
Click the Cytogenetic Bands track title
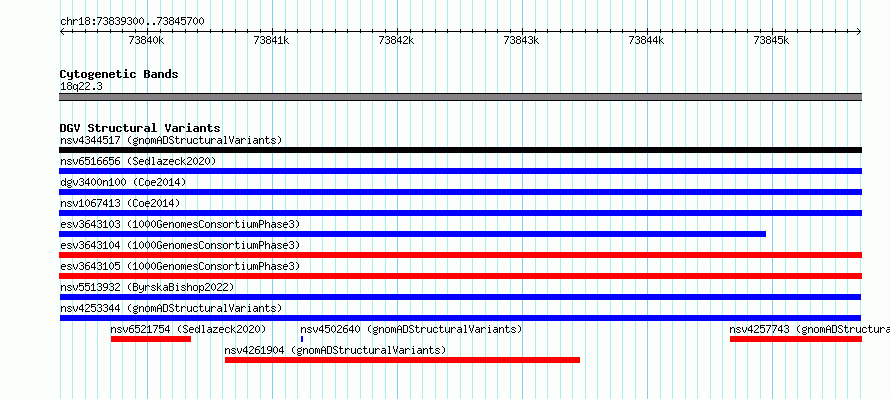click(x=119, y=74)
